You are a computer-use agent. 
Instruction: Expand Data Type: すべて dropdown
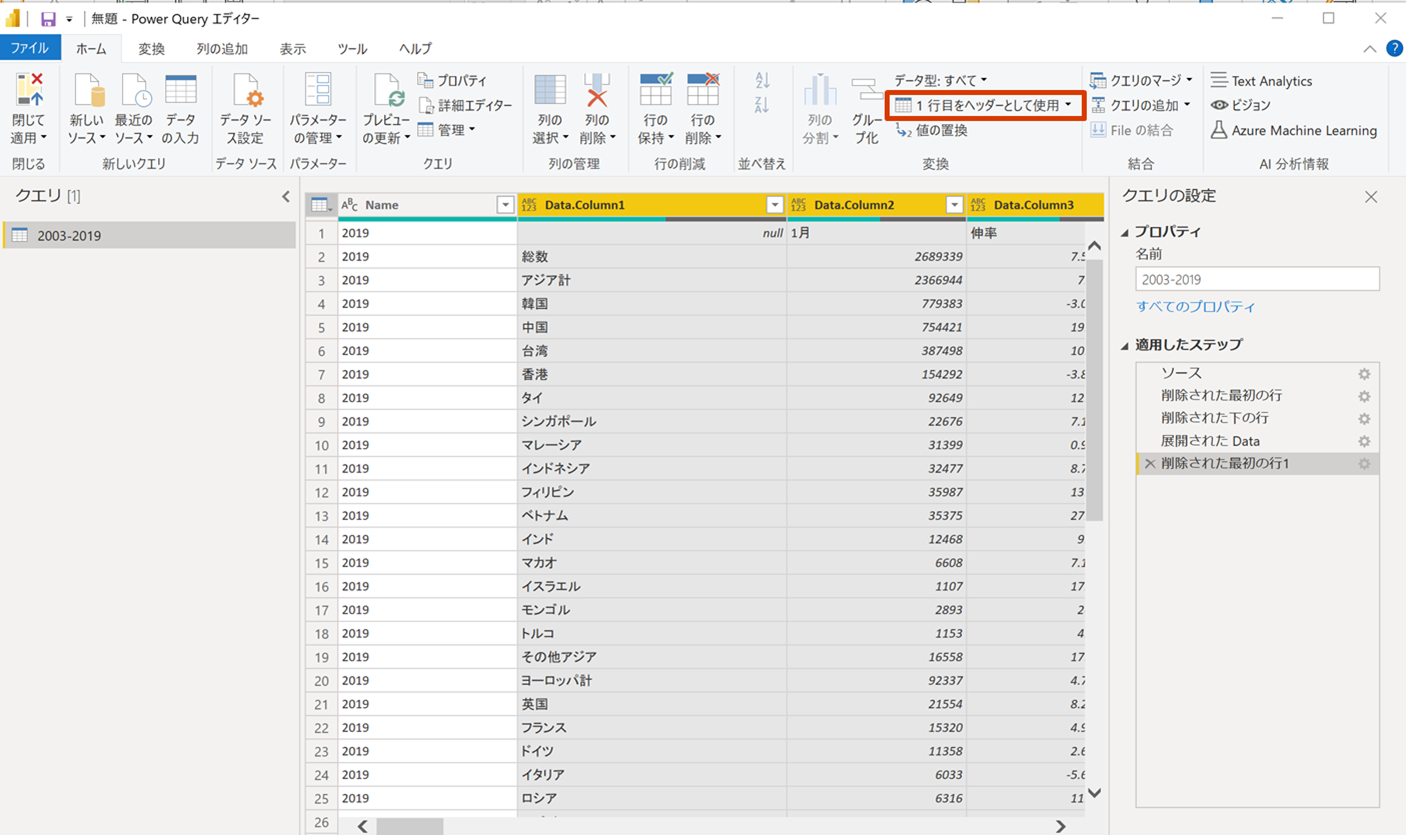[x=984, y=80]
